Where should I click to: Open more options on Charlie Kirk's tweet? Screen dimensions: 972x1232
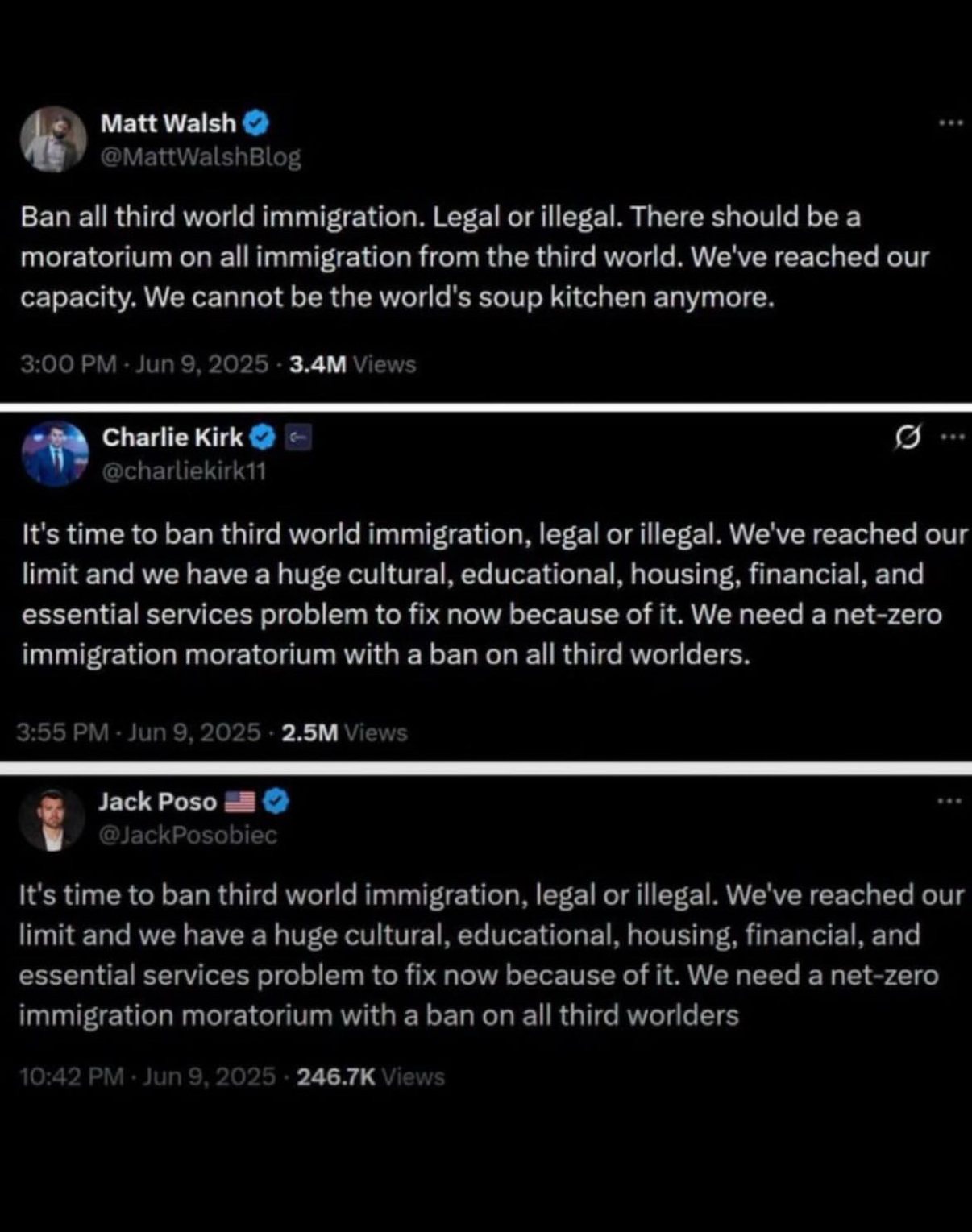[x=952, y=438]
